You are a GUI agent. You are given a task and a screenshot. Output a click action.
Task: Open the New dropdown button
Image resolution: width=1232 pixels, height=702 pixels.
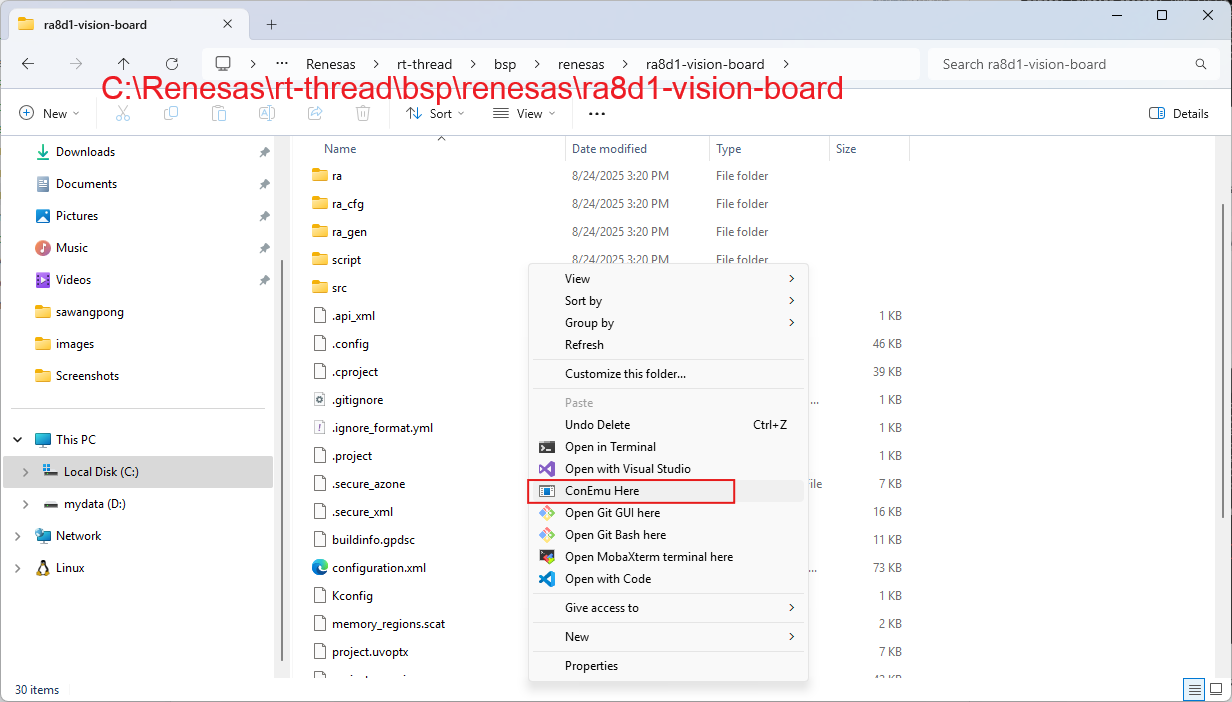(x=44, y=114)
